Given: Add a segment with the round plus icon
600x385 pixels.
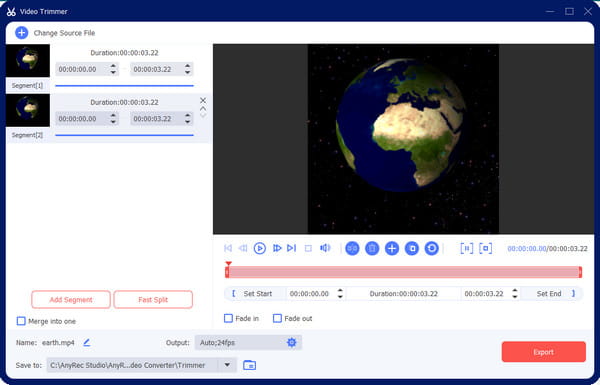Looking at the screenshot, I should (x=392, y=248).
